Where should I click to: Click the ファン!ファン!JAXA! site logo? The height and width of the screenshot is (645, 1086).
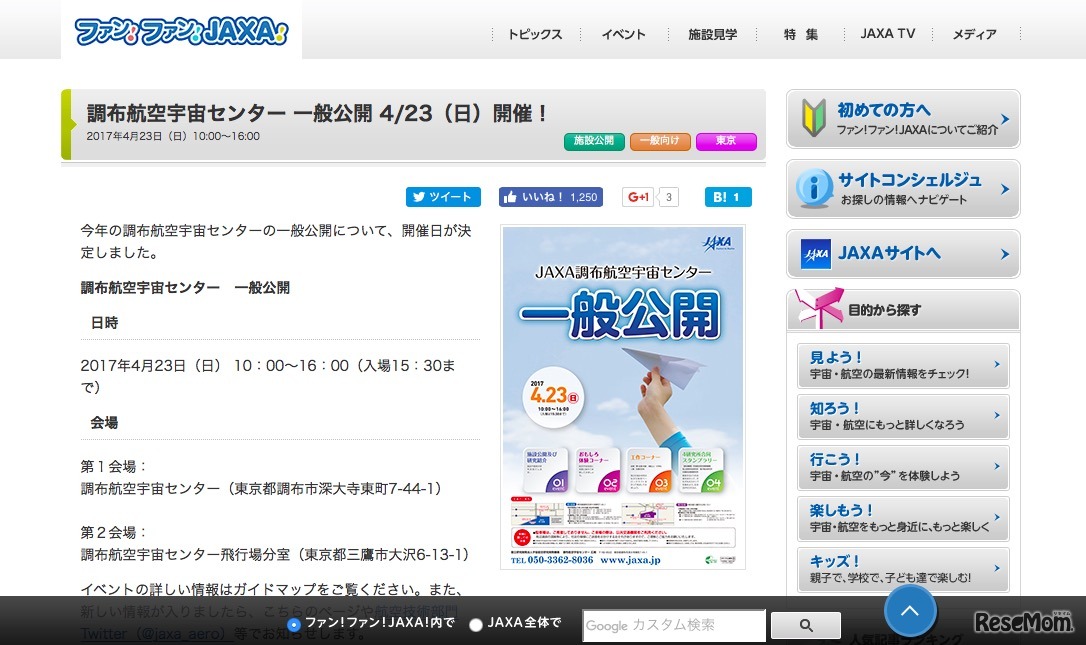click(180, 30)
